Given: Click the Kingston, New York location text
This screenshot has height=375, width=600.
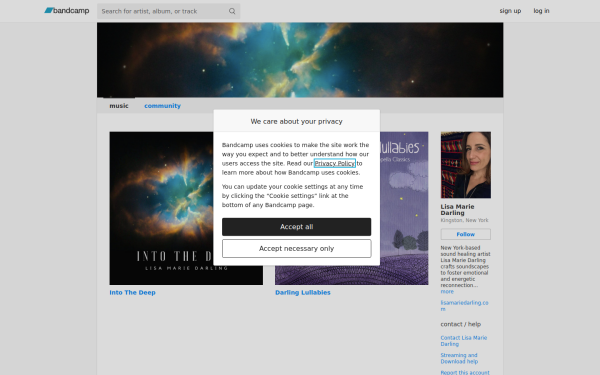Looking at the screenshot, I should (x=464, y=220).
